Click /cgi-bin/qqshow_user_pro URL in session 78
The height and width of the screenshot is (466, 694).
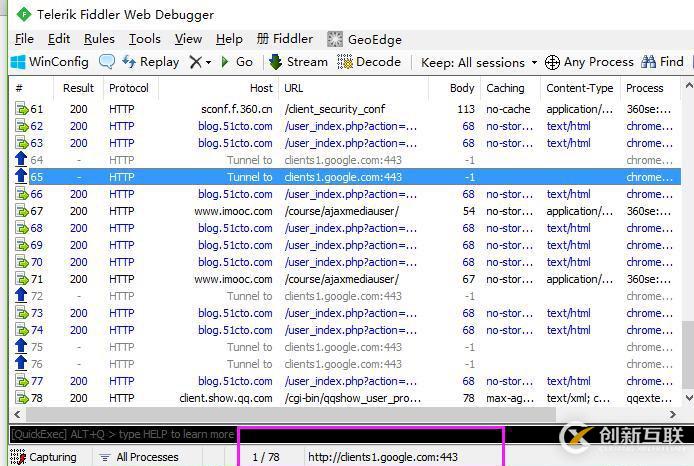point(353,398)
